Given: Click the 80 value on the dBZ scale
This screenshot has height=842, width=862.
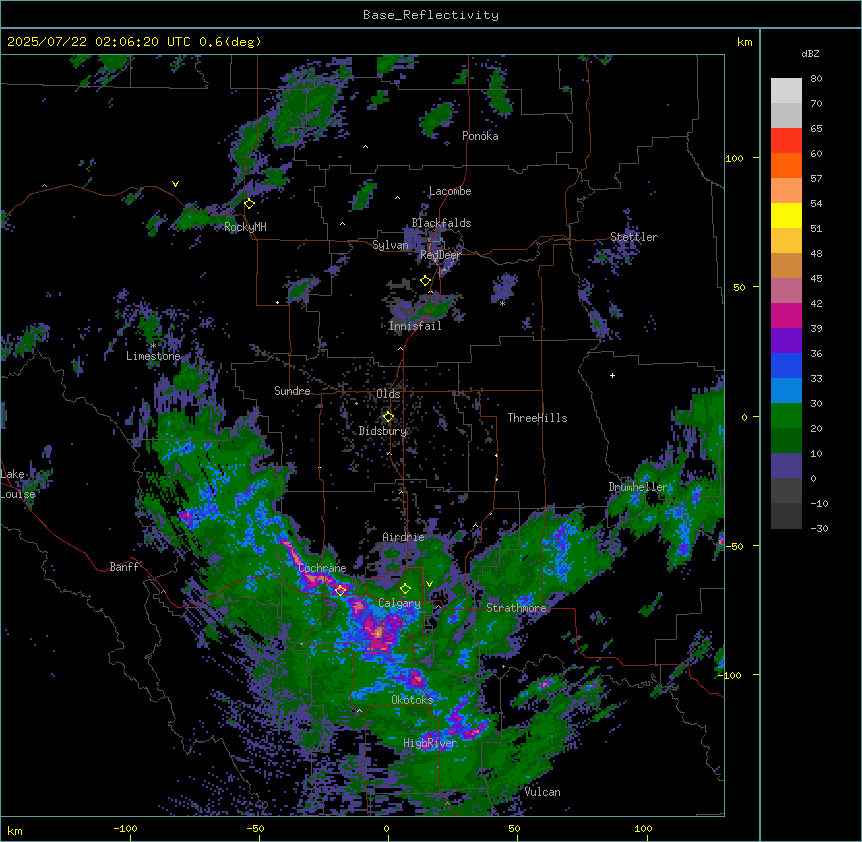Looking at the screenshot, I should (816, 79).
